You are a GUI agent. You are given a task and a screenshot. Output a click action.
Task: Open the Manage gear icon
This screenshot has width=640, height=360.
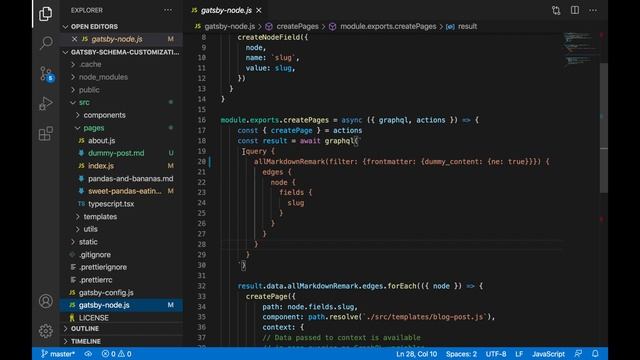pos(46,331)
